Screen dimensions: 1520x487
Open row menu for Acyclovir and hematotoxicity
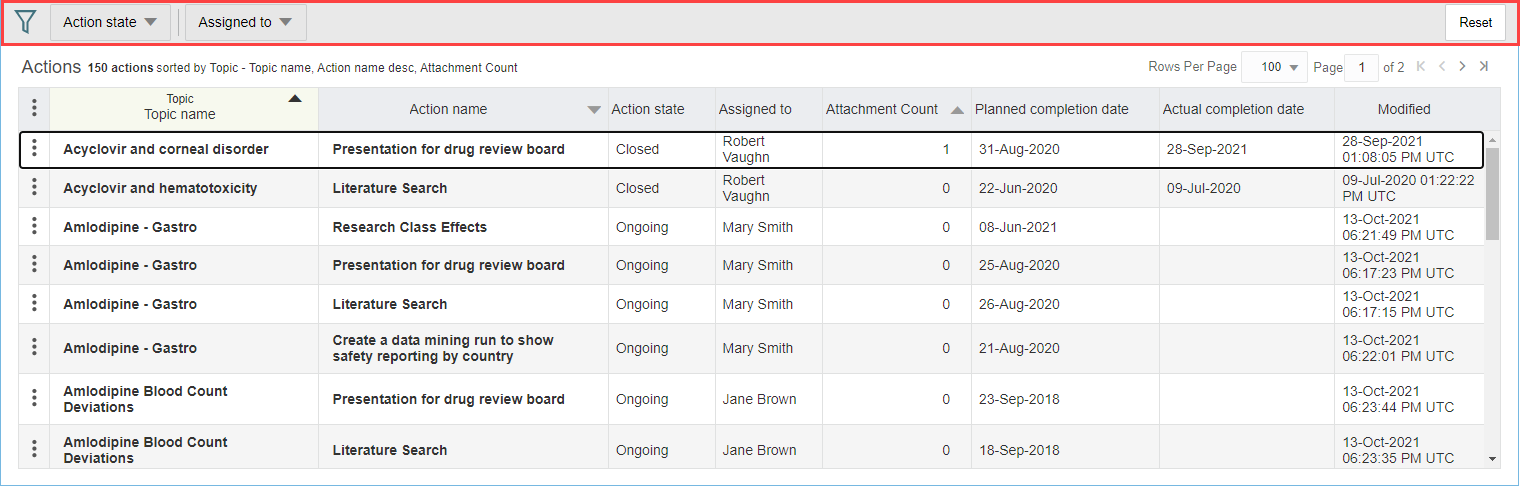(x=34, y=187)
